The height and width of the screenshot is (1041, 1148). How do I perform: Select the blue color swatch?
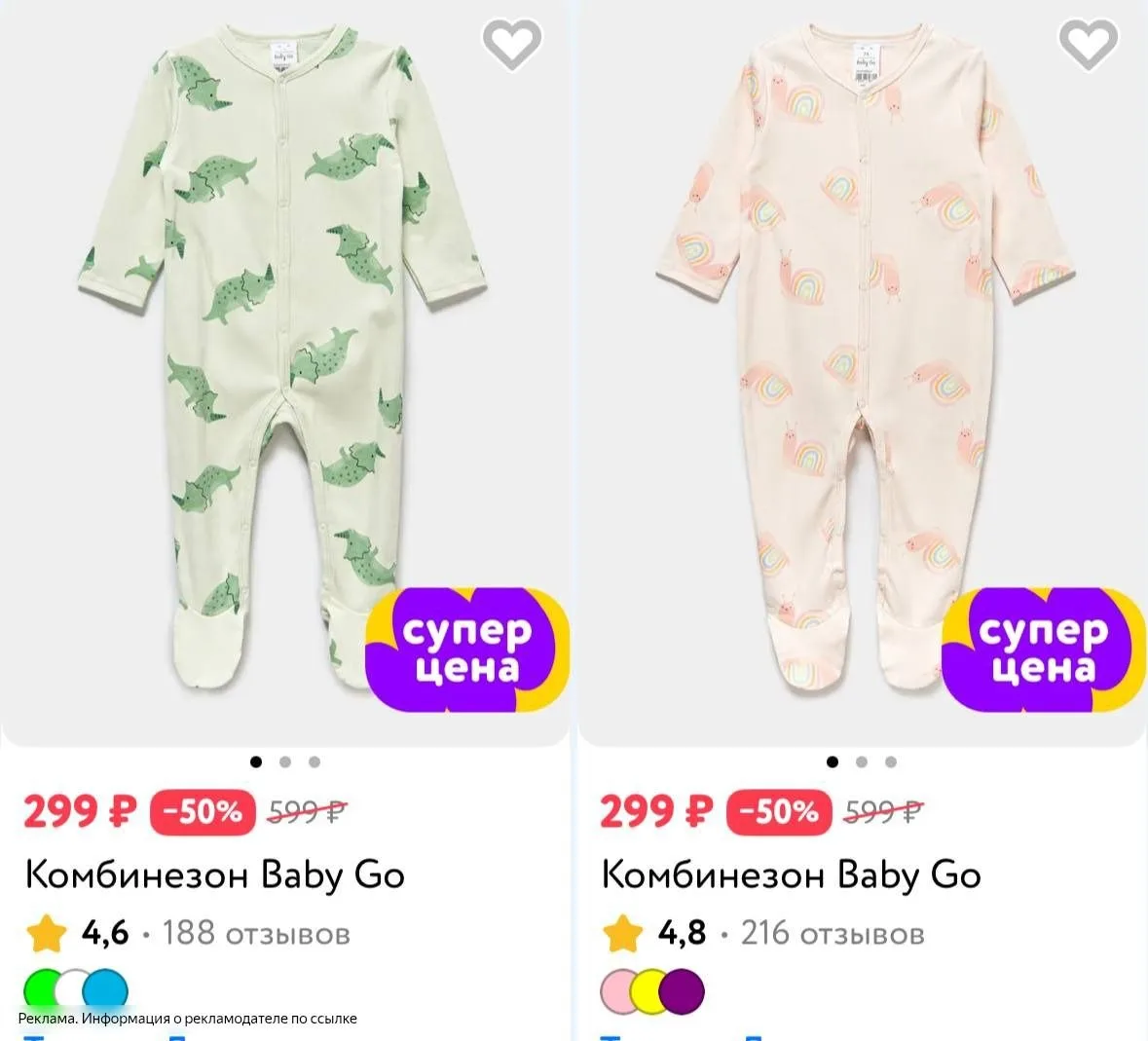click(x=105, y=990)
